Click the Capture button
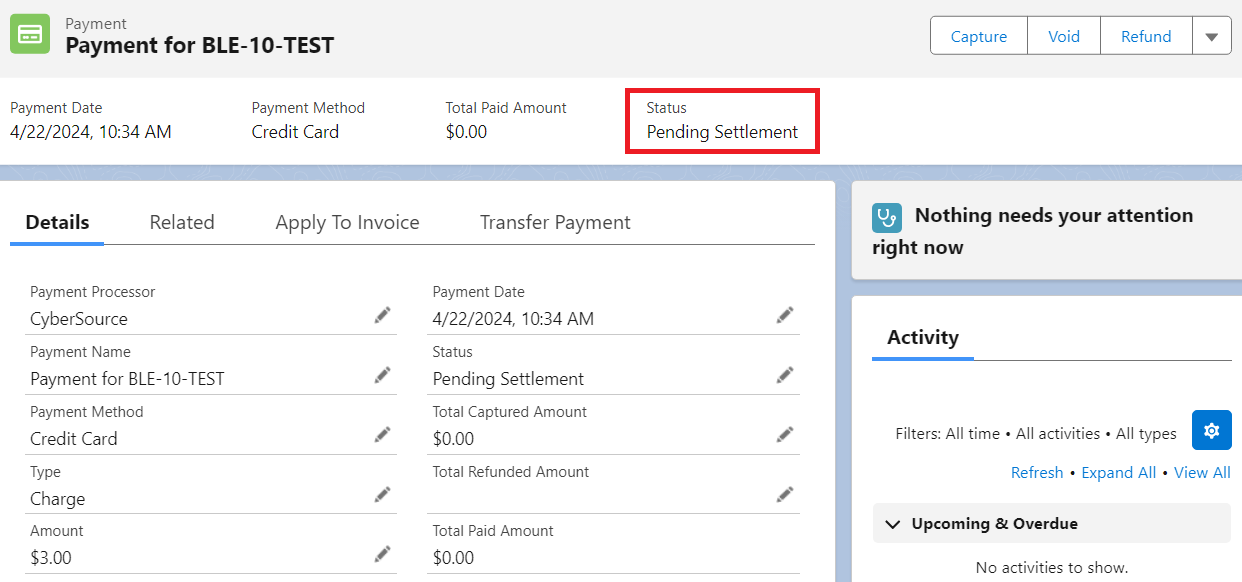Screen dimensions: 1242x582 [978, 37]
